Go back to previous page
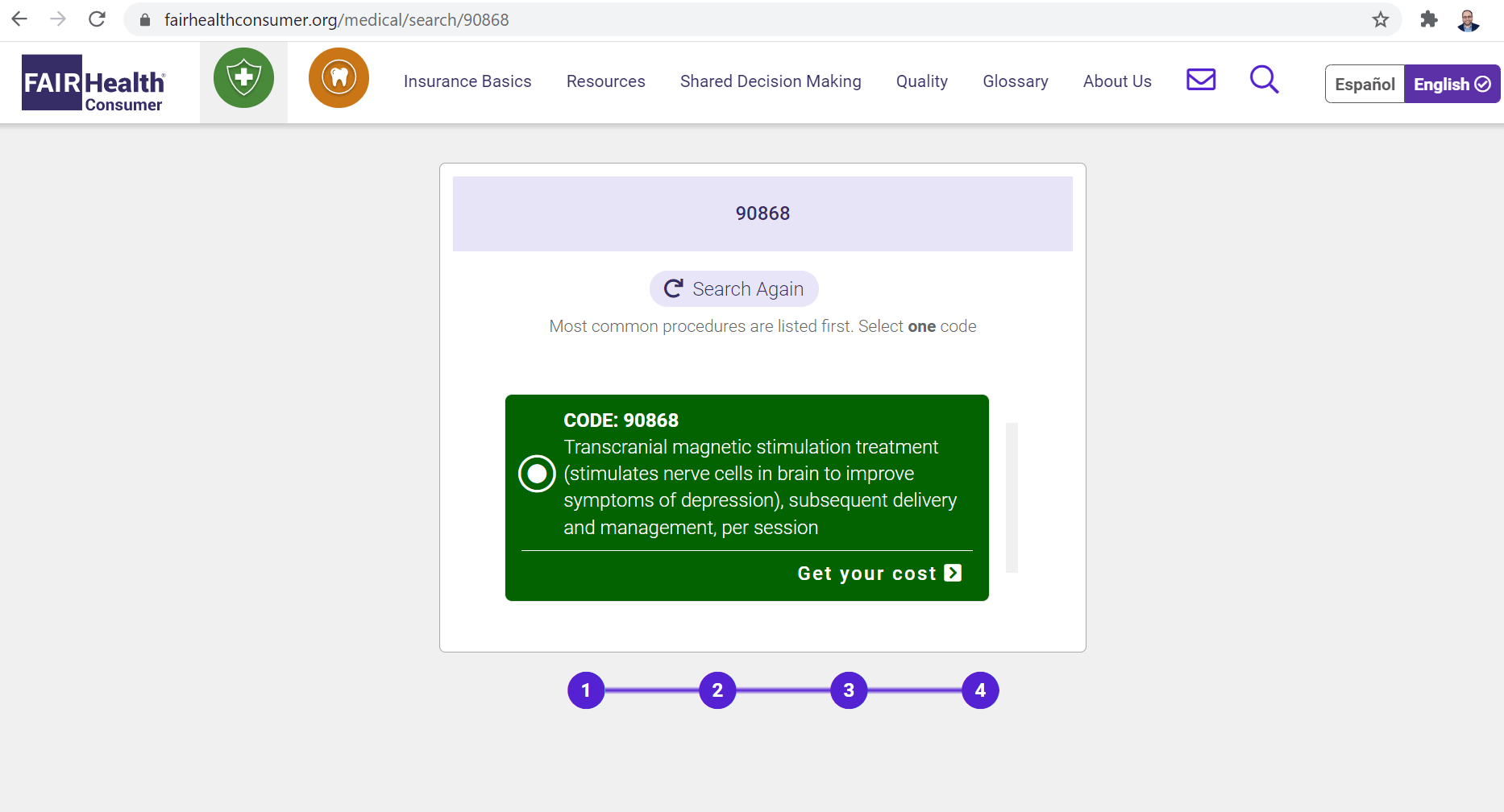The height and width of the screenshot is (812, 1504). [x=20, y=19]
